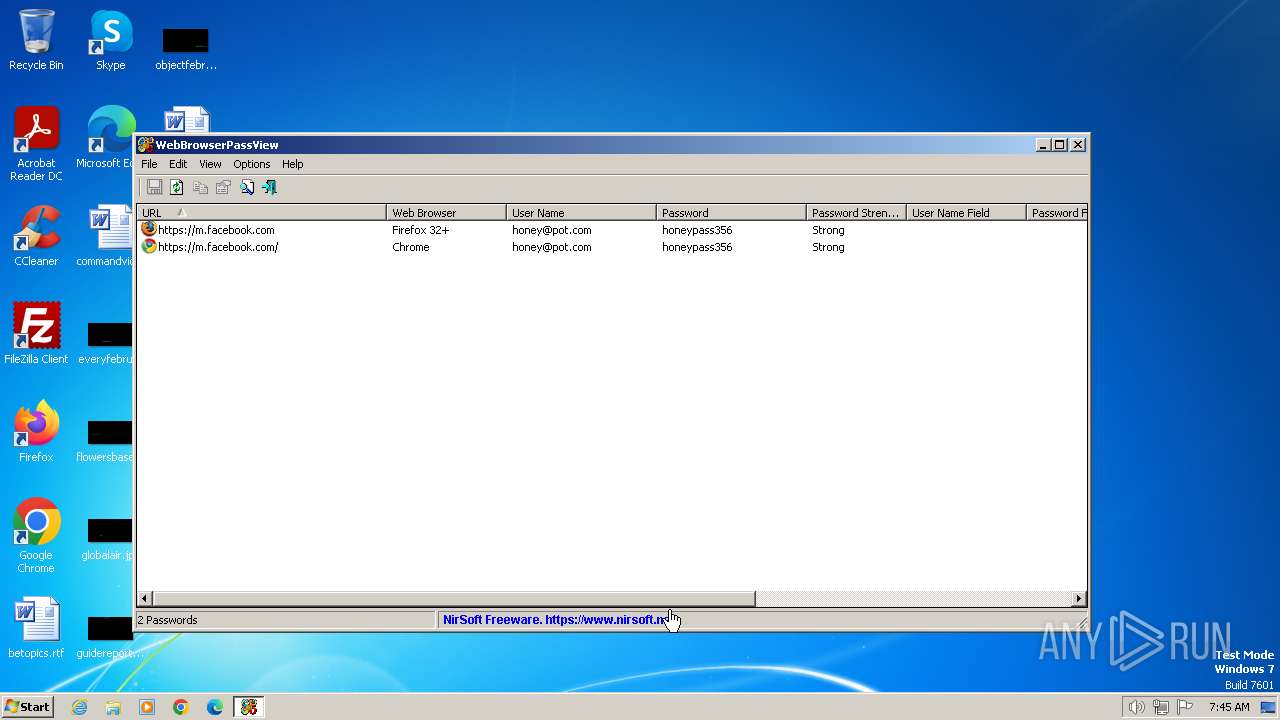Select the 'Firefox 32+' browser cell
This screenshot has width=1280, height=720.
[x=420, y=230]
